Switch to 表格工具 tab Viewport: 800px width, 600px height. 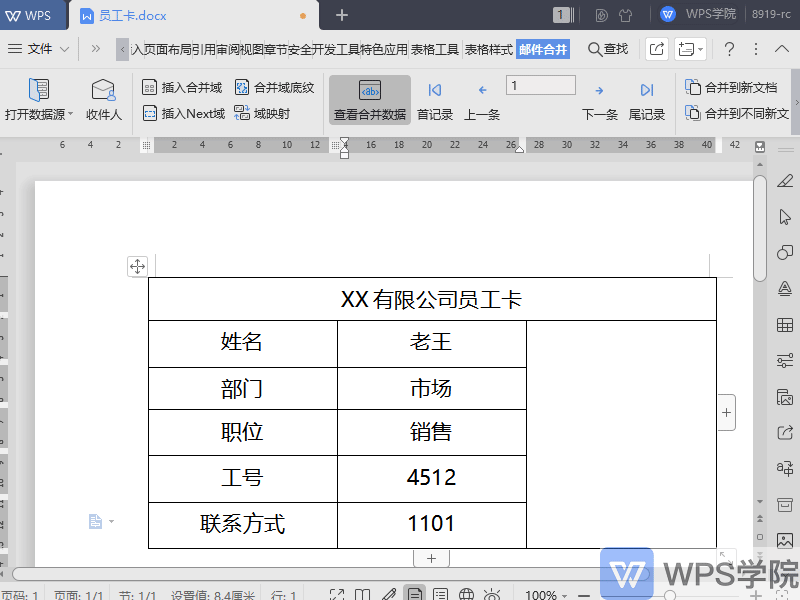tap(435, 49)
